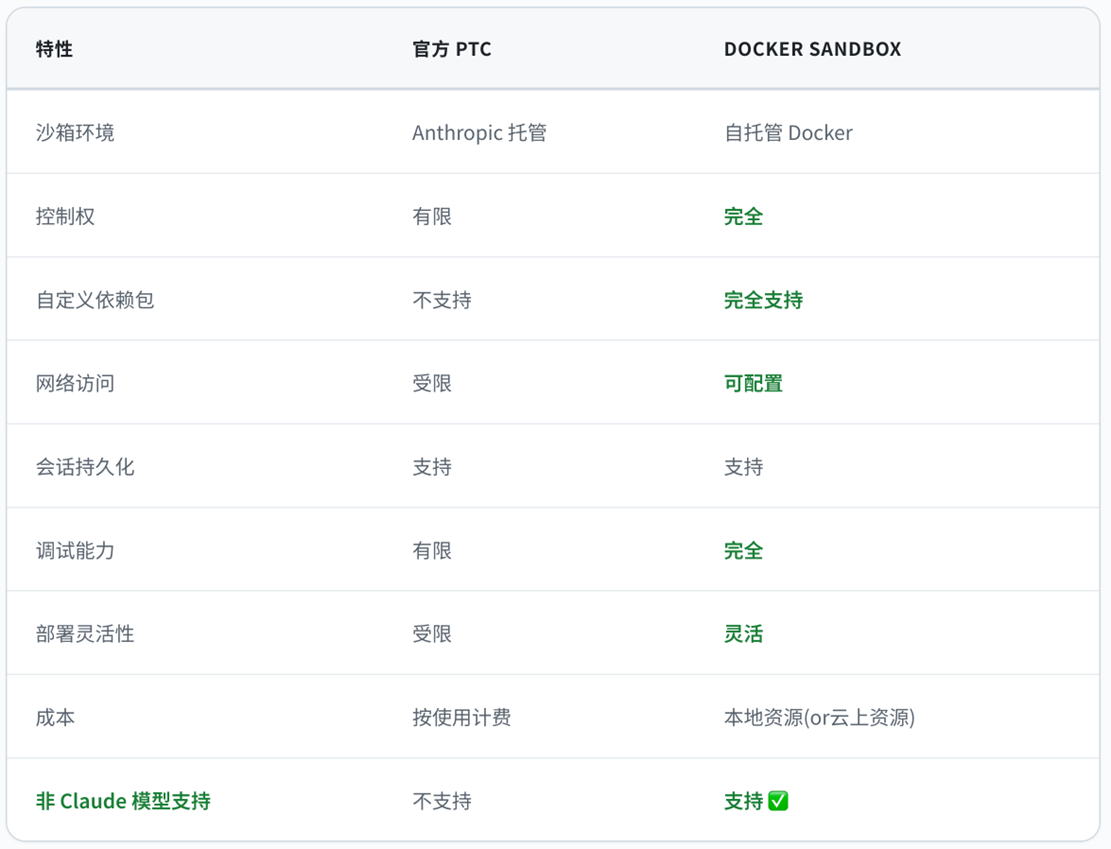
Task: Select green 完全 in the 控制权 row
Action: 743,216
